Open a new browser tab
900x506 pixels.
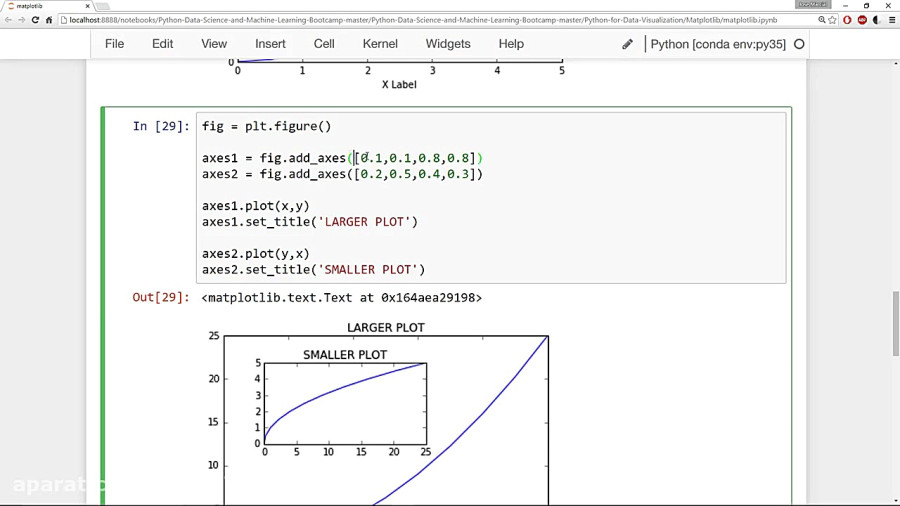103,6
